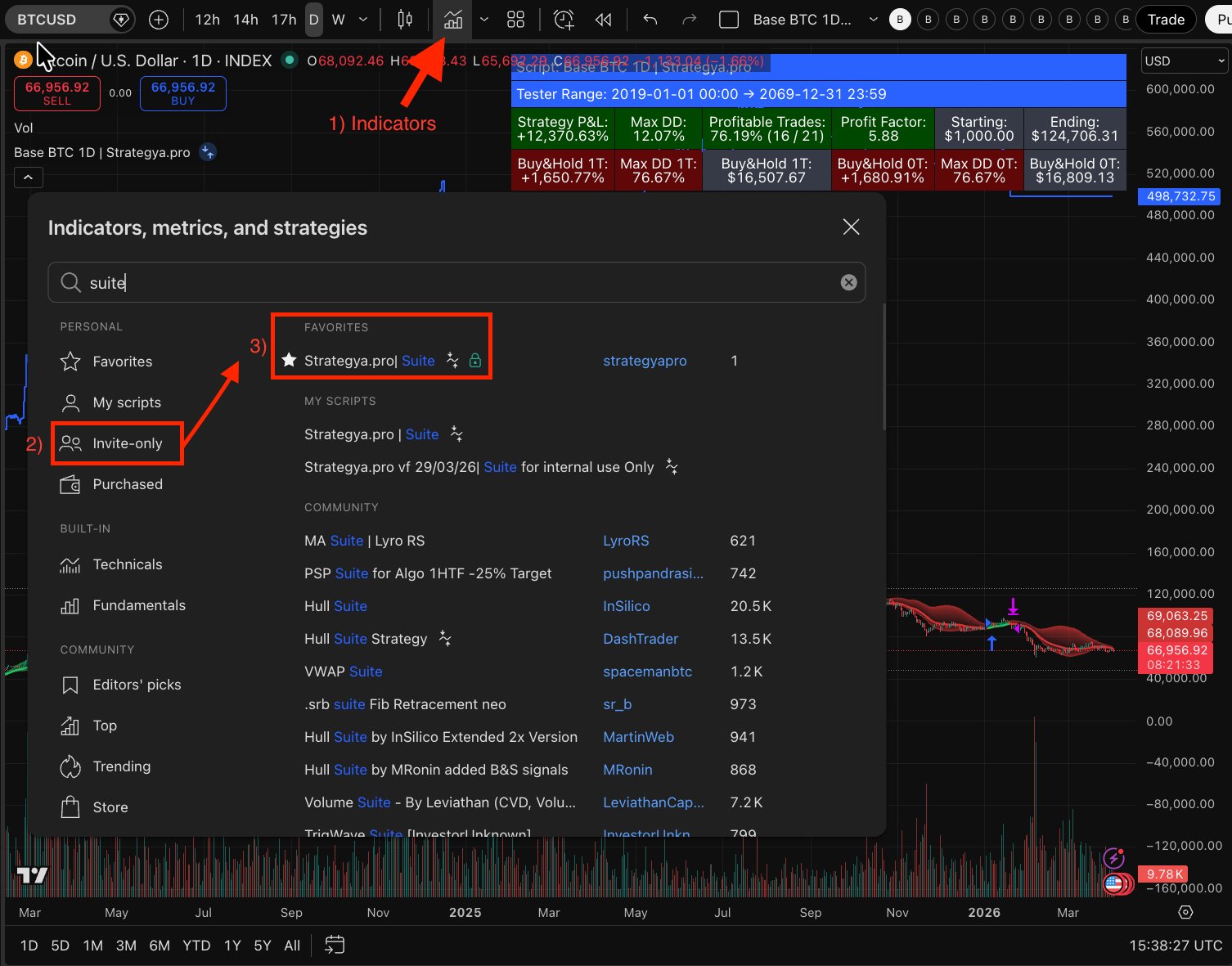Select Strategya.pro | Suite under My Scripts

point(371,434)
